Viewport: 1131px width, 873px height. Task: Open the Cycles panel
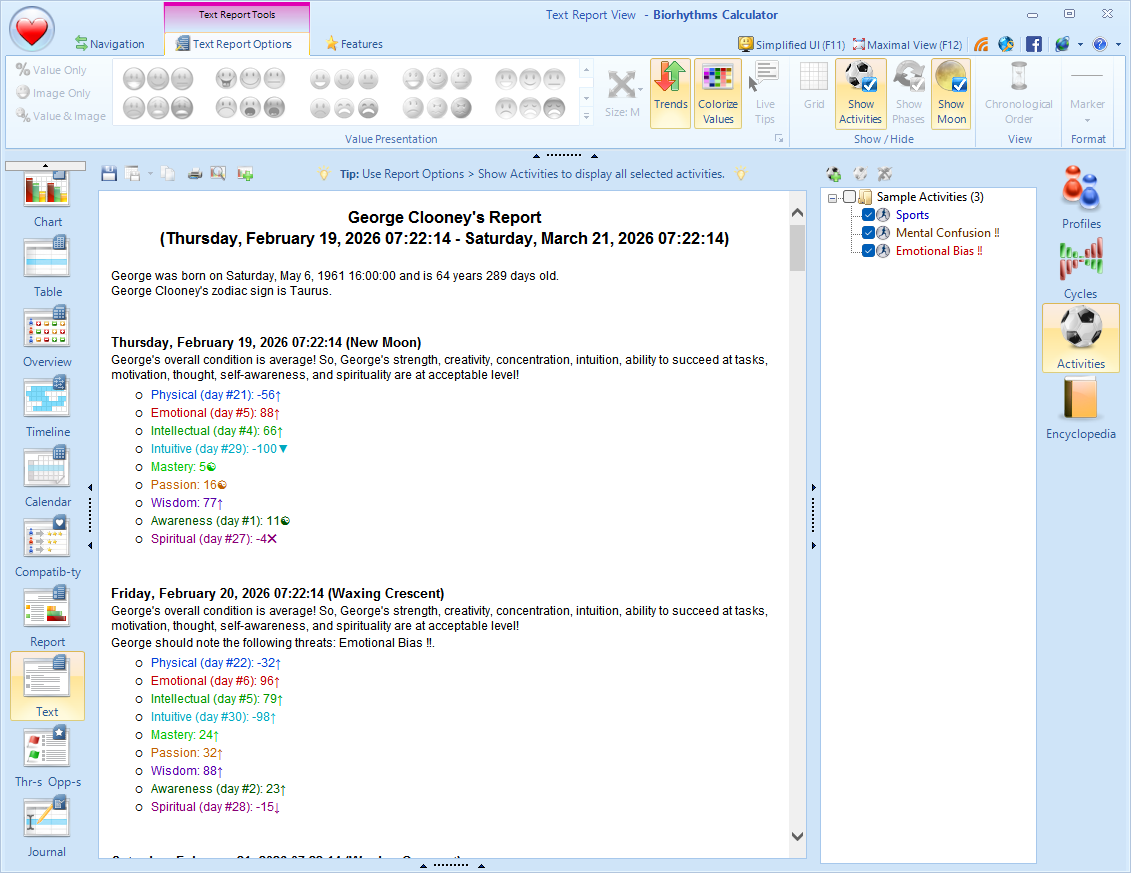1081,267
